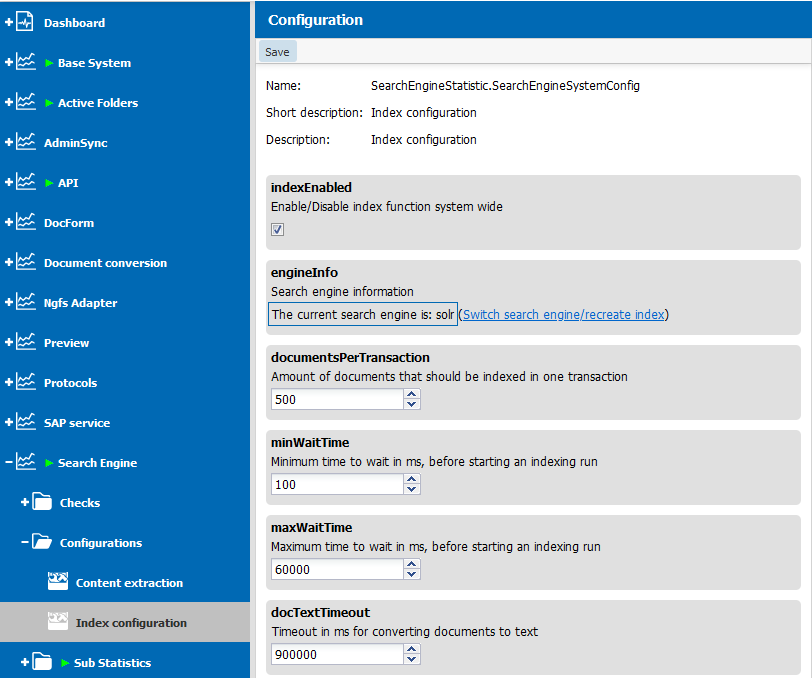
Task: Increase maxWaitTime value
Action: 412,565
